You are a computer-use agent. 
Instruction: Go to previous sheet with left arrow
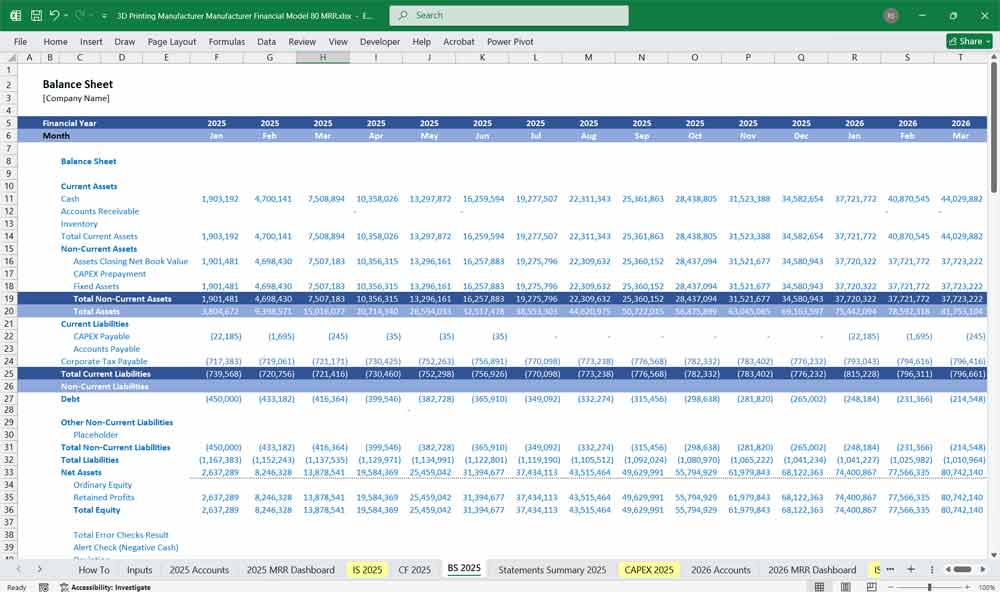18,569
